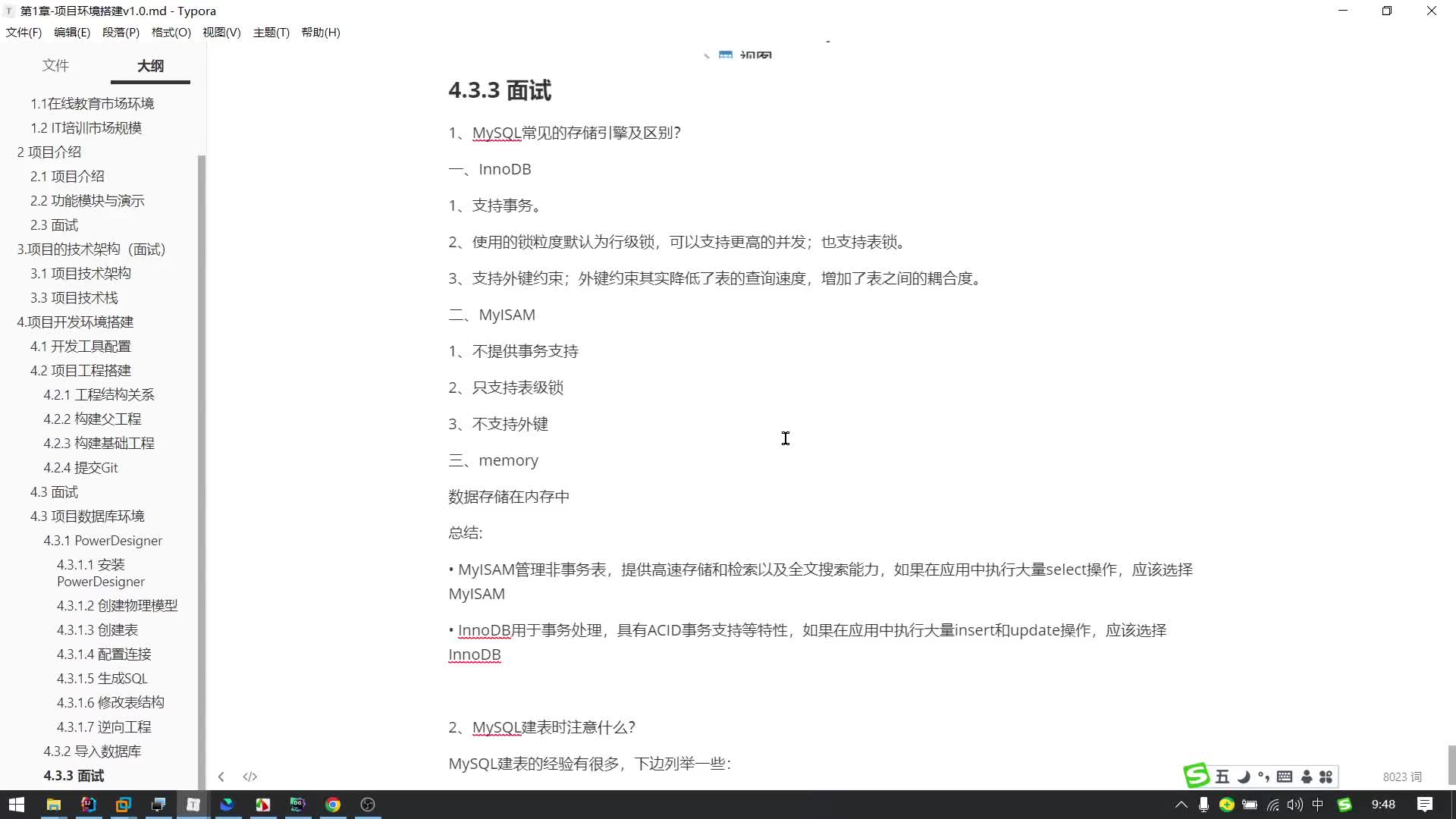Check the battery status tray icon
The height and width of the screenshot is (819, 1456).
pos(1250,805)
